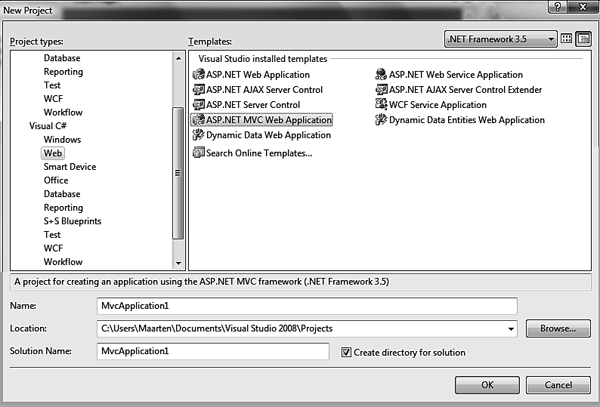
Task: Select Test above the first WCF item
Action: click(52, 85)
